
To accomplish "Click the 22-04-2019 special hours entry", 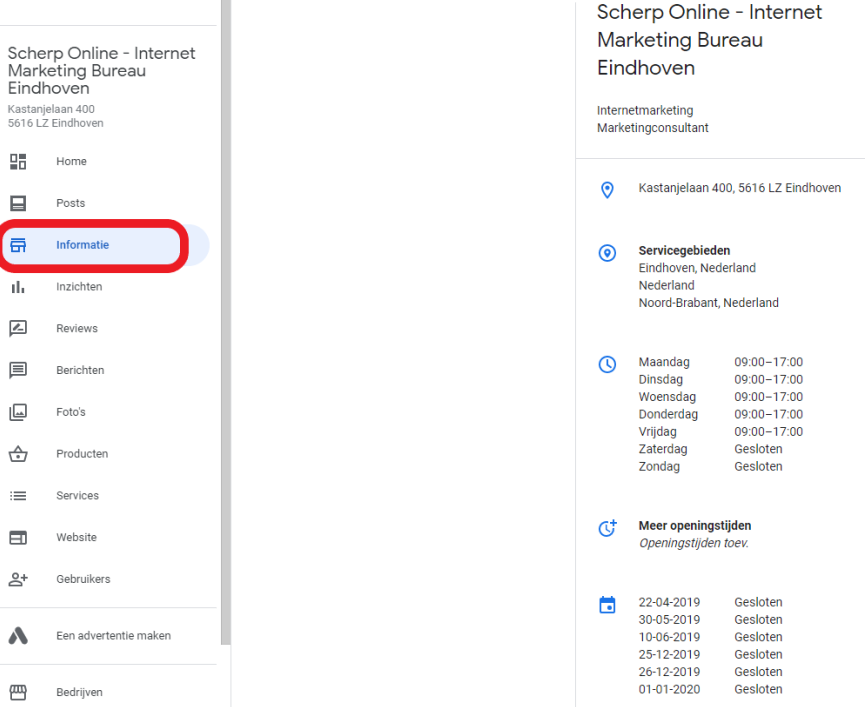I will pos(711,602).
